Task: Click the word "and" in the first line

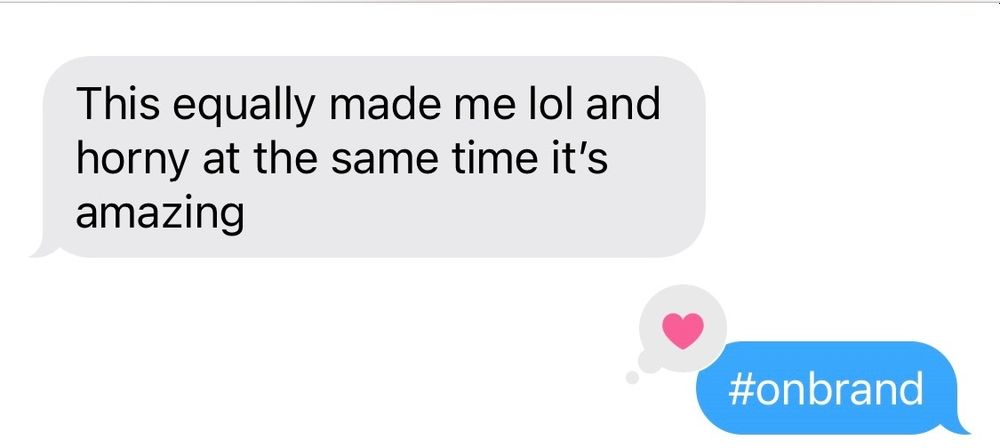Action: [622, 103]
